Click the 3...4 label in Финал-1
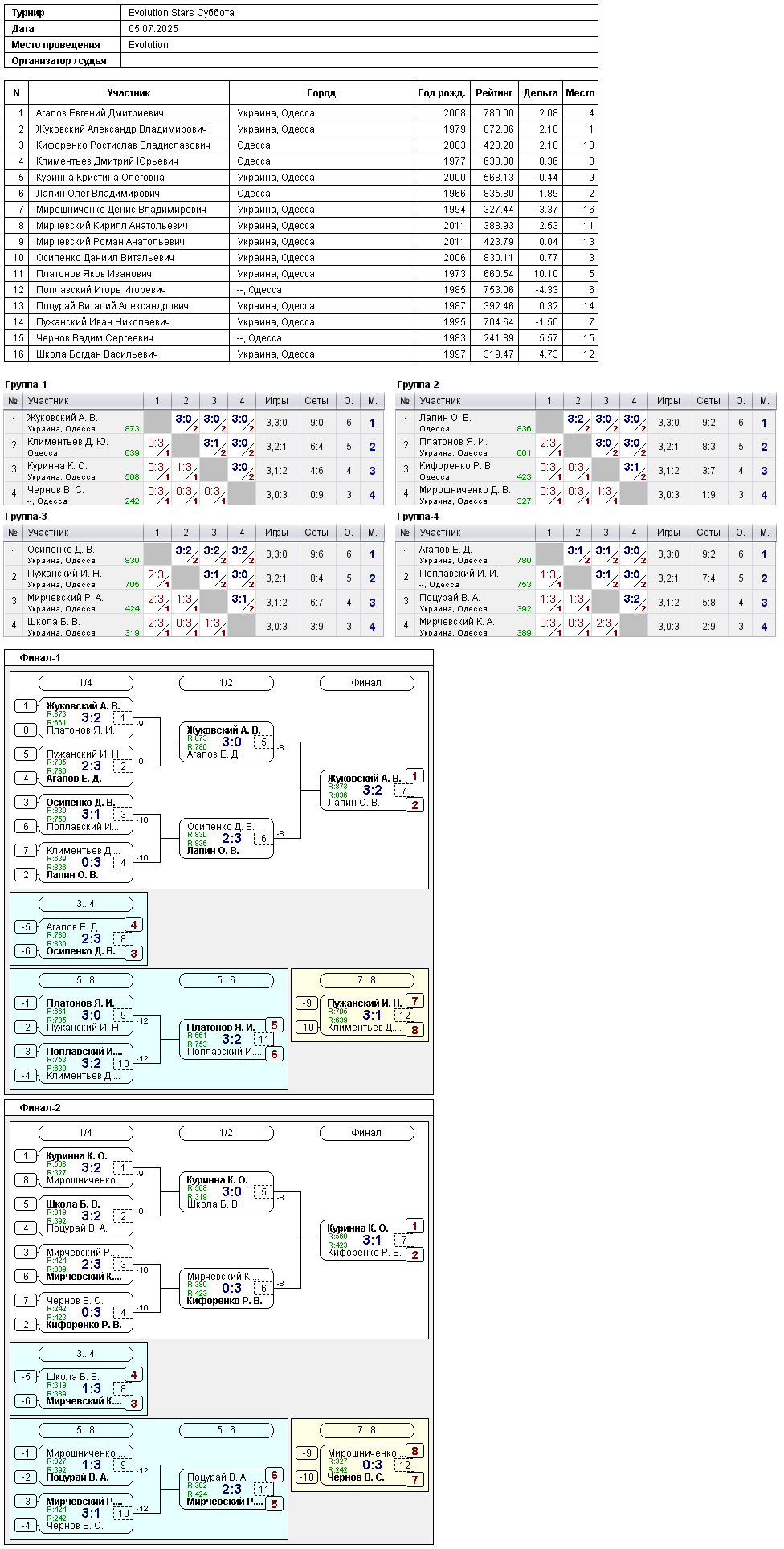Viewport: 784px width, 1549px height. (85, 904)
